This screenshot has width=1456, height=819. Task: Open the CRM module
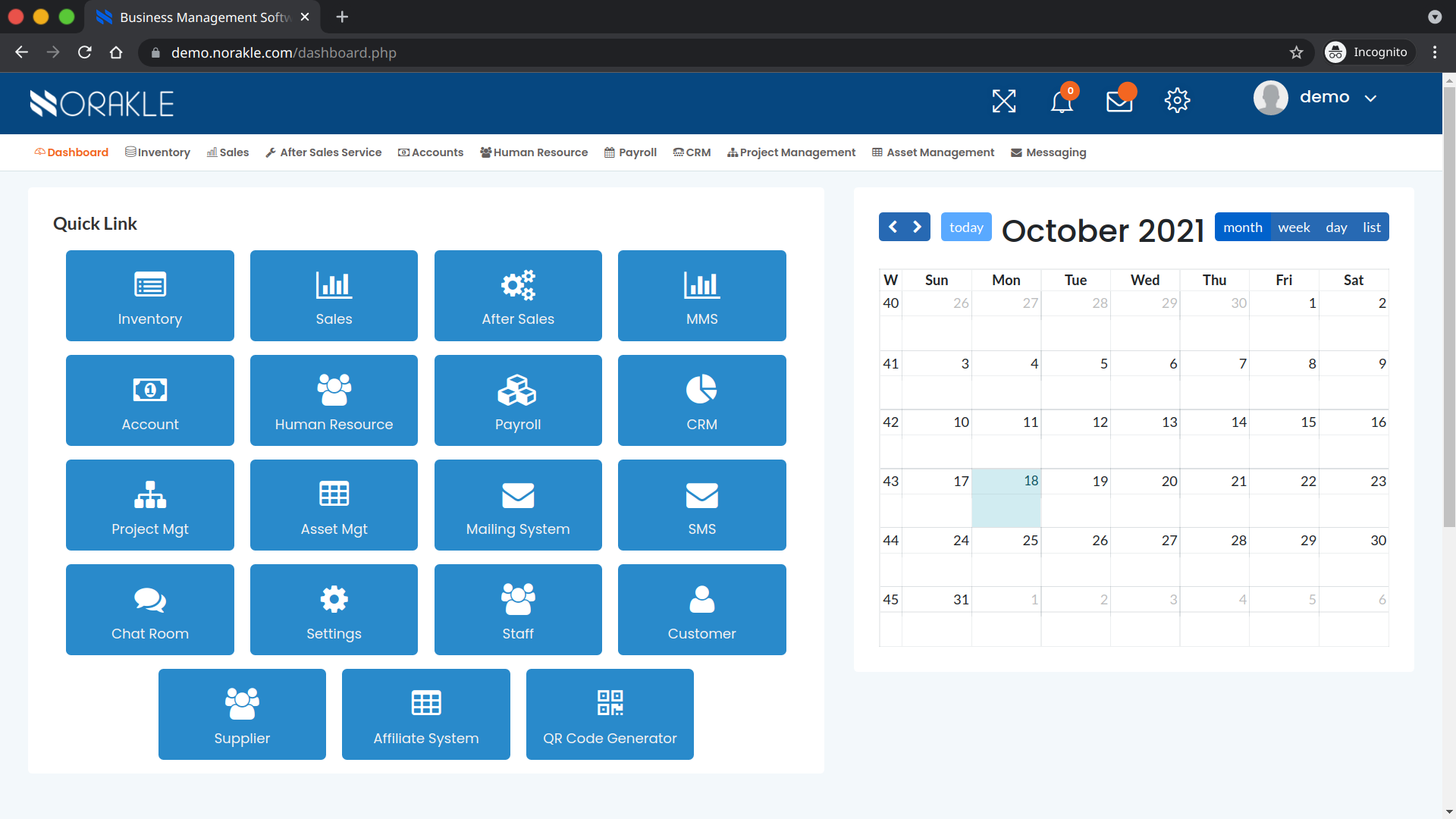pyautogui.click(x=701, y=400)
